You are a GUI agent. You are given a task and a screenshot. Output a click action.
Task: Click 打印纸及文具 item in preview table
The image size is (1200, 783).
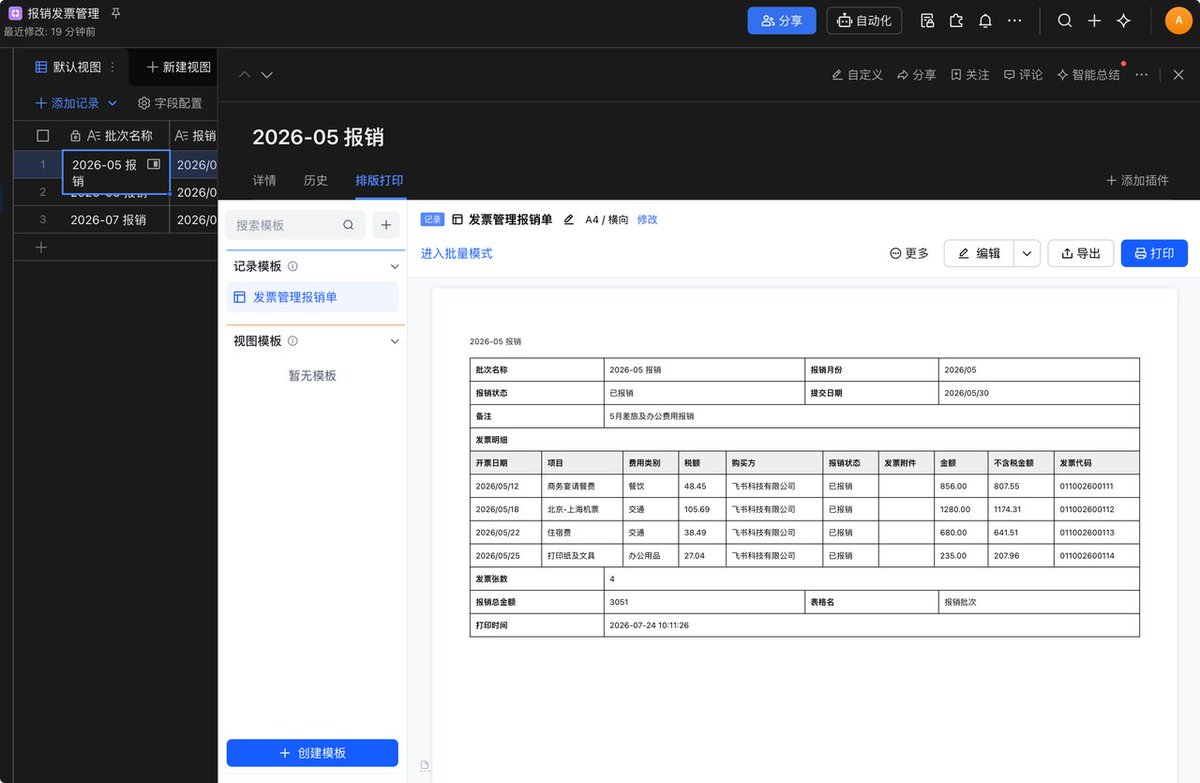[x=571, y=556]
